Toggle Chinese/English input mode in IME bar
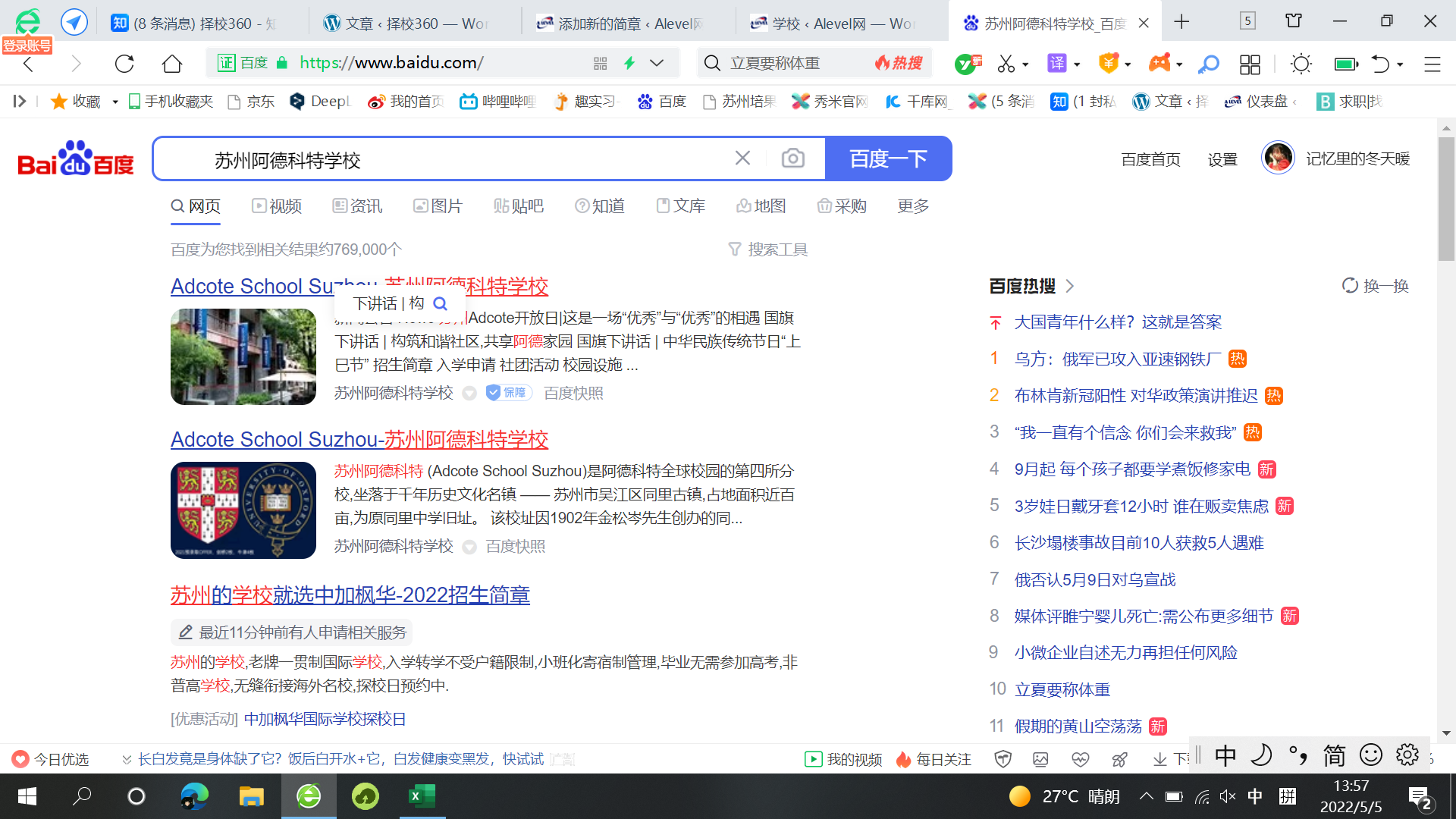Screen dimensions: 1456x819 (1225, 755)
